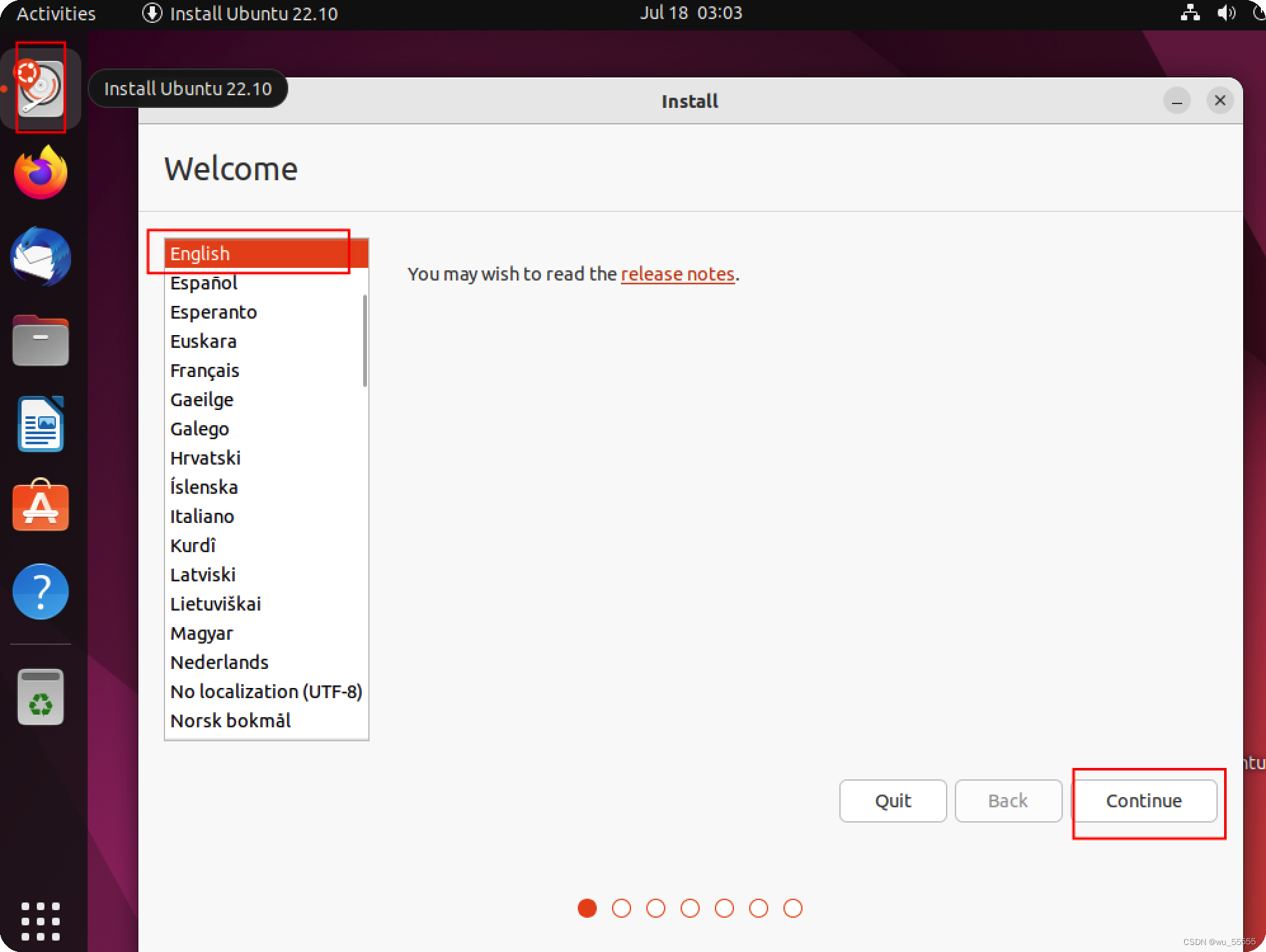Image resolution: width=1266 pixels, height=952 pixels.
Task: Click Continue to proceed with installation
Action: pyautogui.click(x=1143, y=801)
